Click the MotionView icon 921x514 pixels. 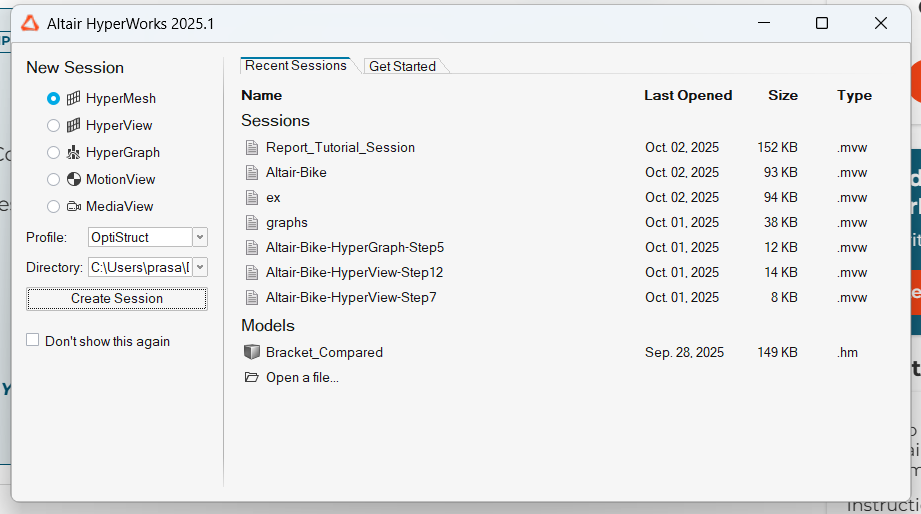73,180
